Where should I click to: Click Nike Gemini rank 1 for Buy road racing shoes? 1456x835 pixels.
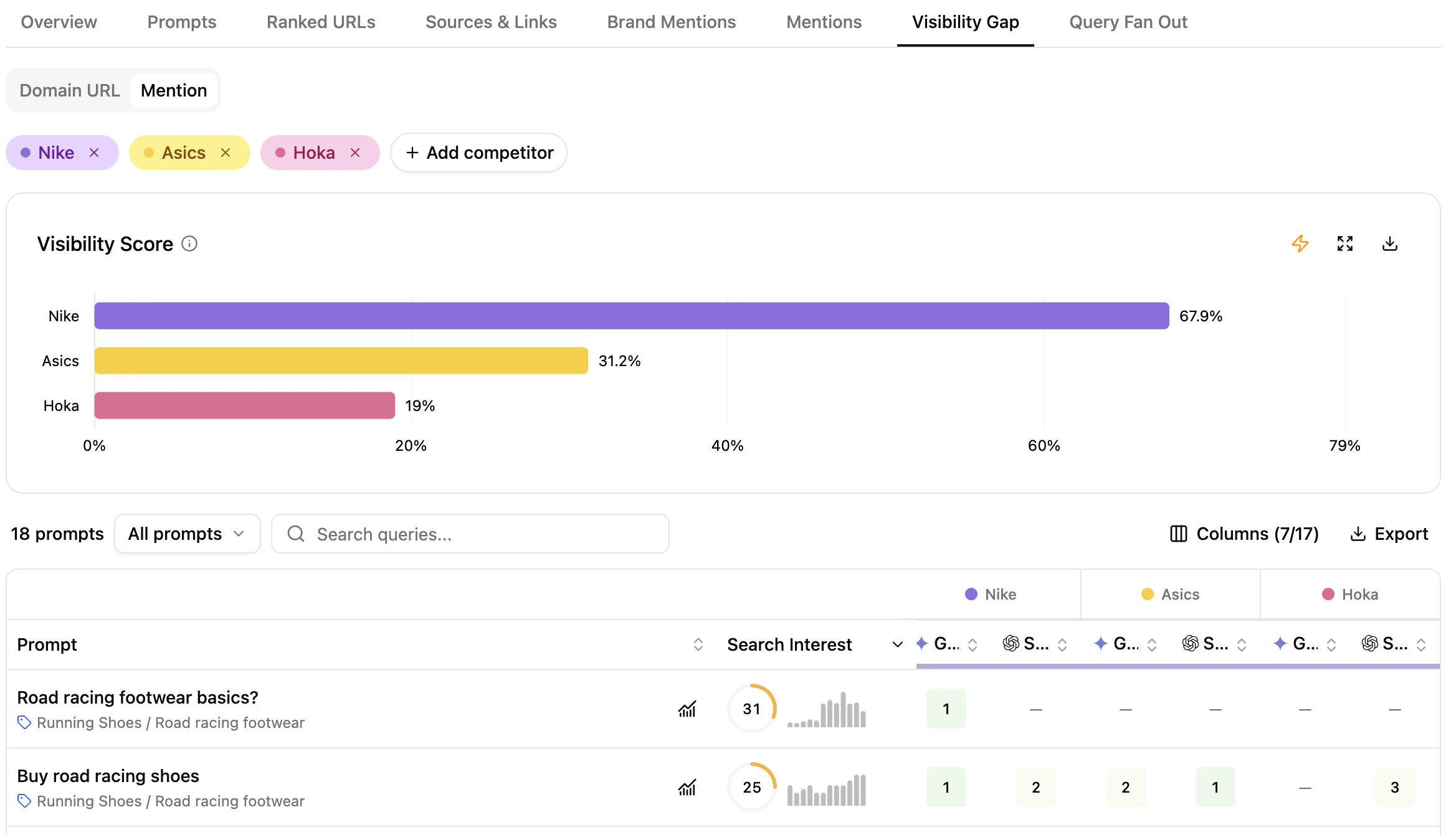tap(946, 787)
